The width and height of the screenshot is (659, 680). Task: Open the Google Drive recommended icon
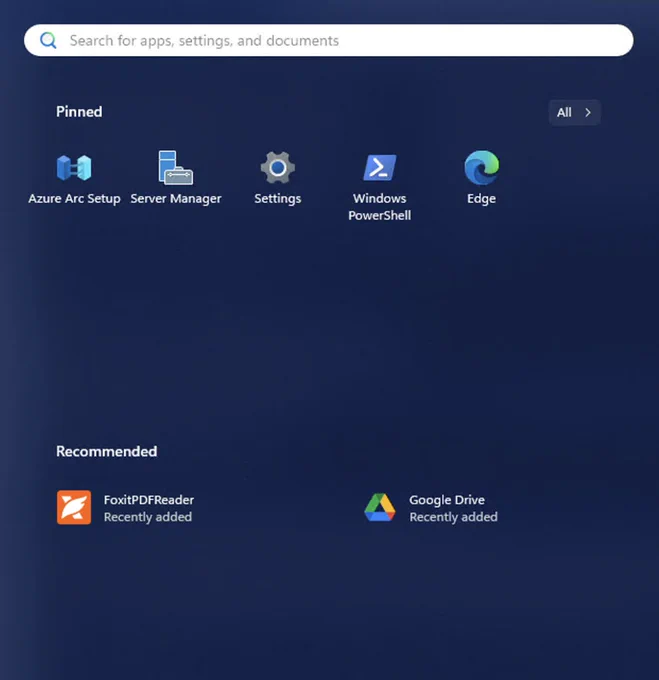[380, 507]
